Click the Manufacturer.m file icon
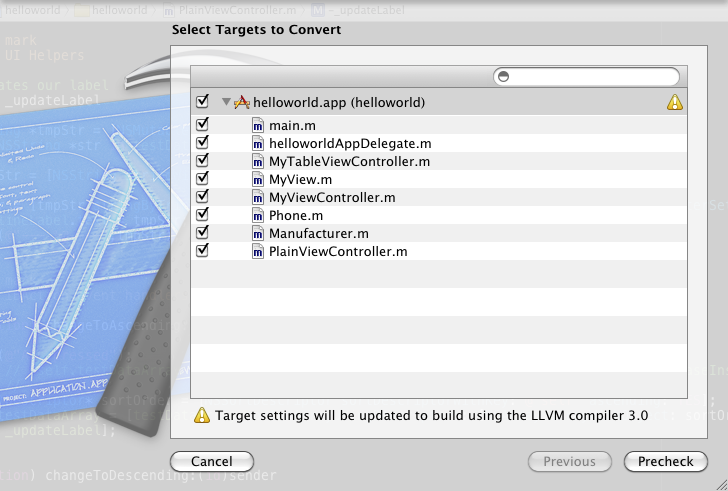Screen dimensions: 728x491 [258, 233]
